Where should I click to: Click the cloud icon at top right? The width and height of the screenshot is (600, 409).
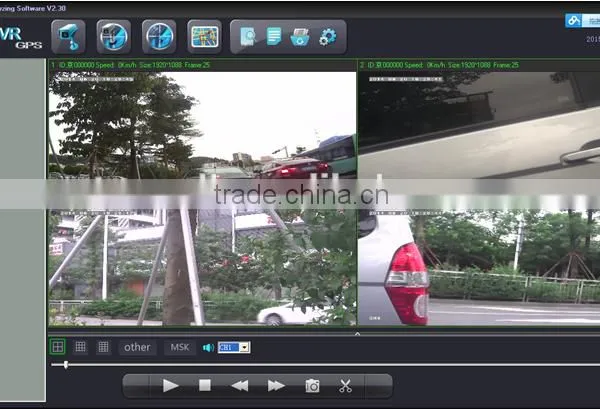tap(574, 20)
